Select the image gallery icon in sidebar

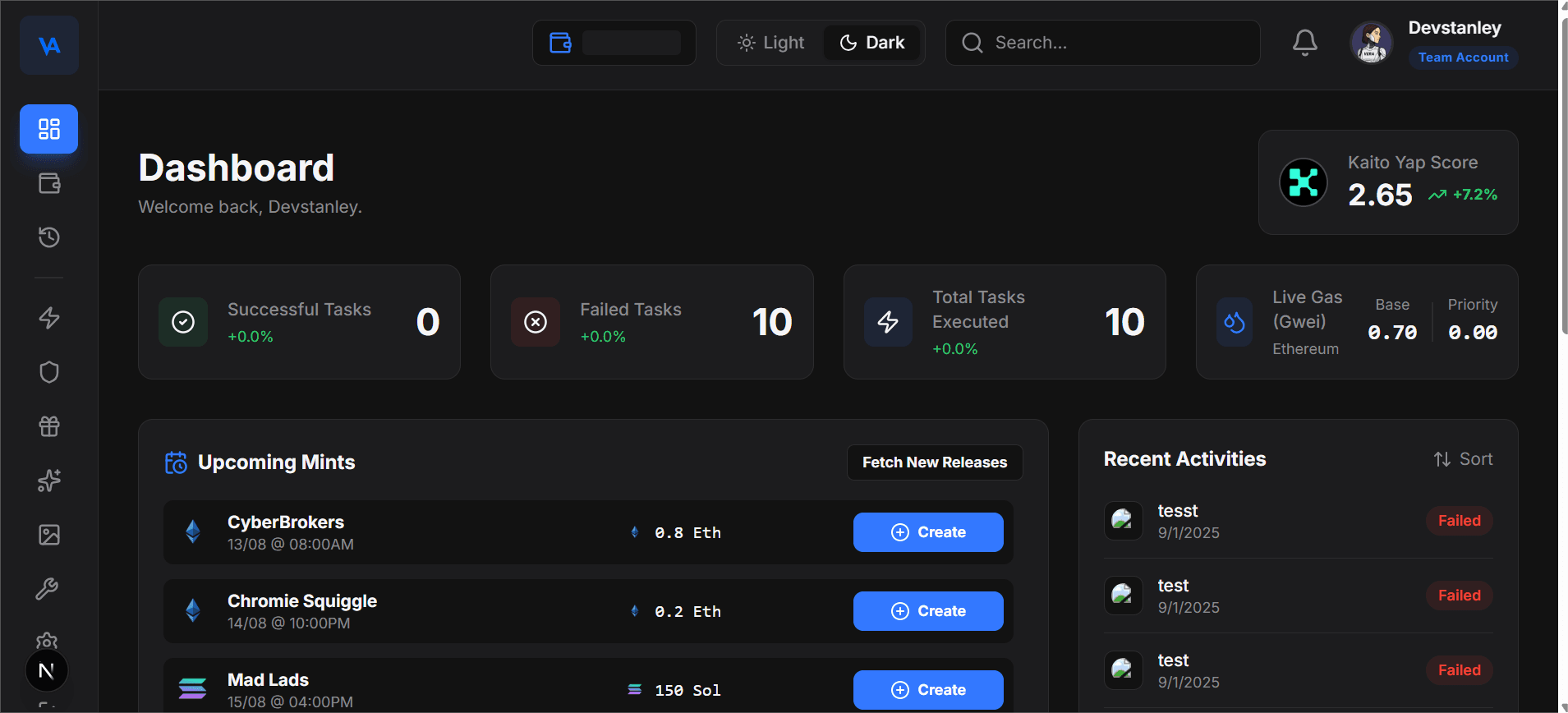pyautogui.click(x=49, y=535)
